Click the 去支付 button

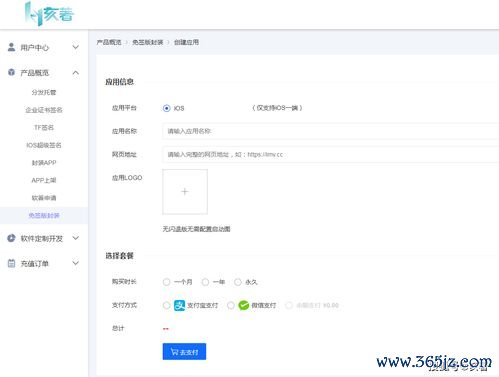[x=184, y=352]
